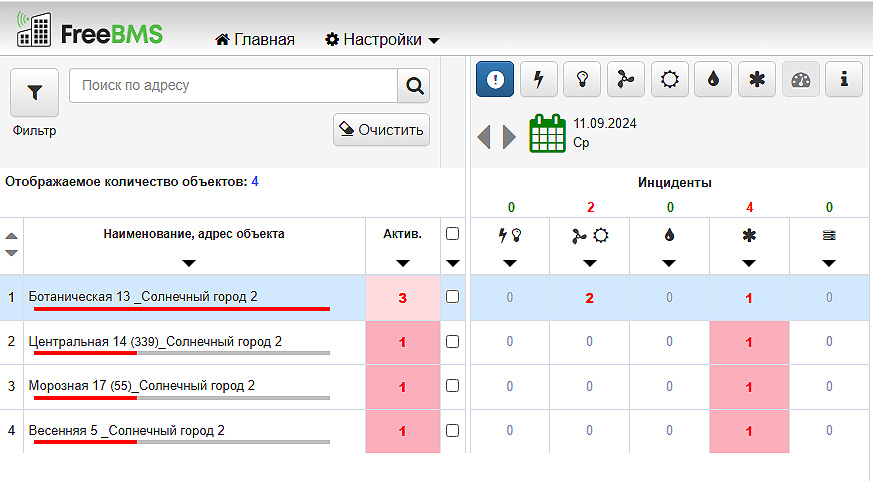
Task: Click the magnifier search button
Action: coord(414,85)
